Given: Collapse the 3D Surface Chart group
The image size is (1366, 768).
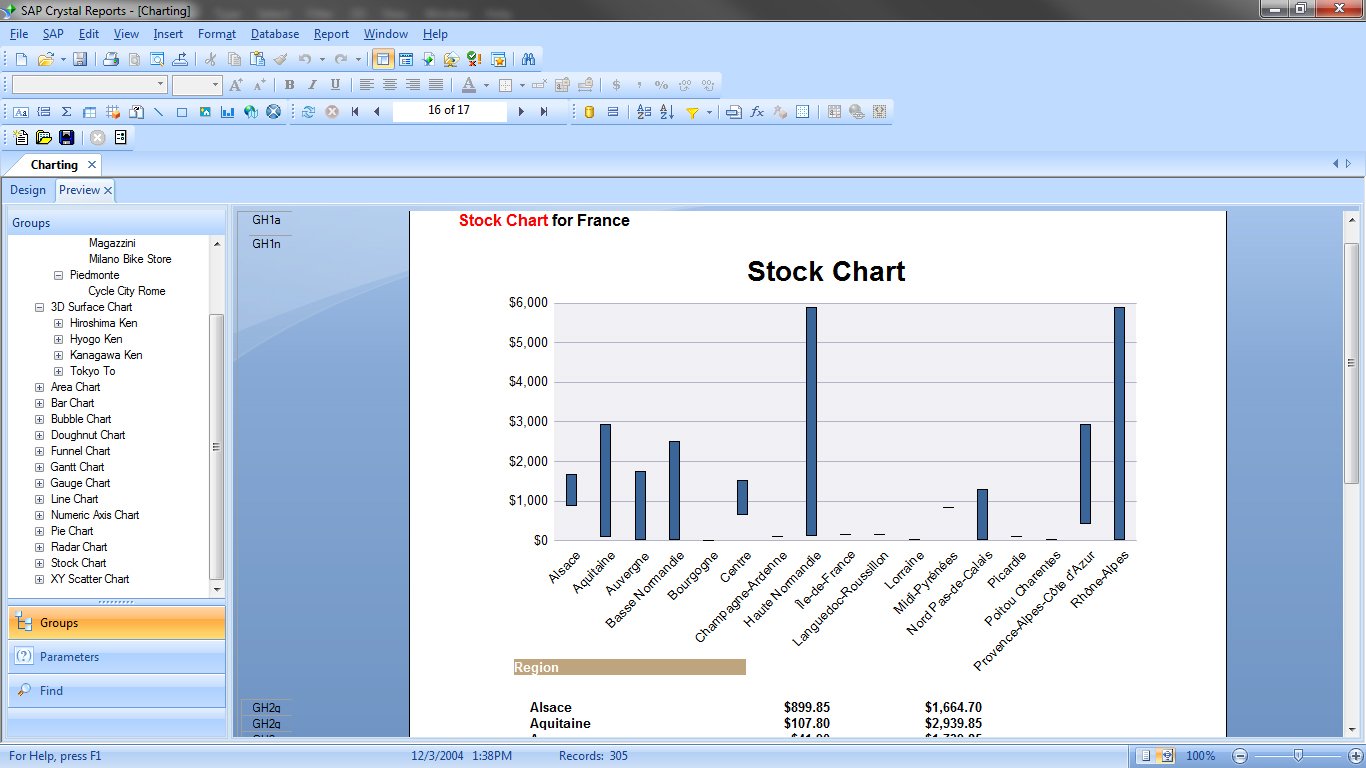Looking at the screenshot, I should click(x=39, y=307).
